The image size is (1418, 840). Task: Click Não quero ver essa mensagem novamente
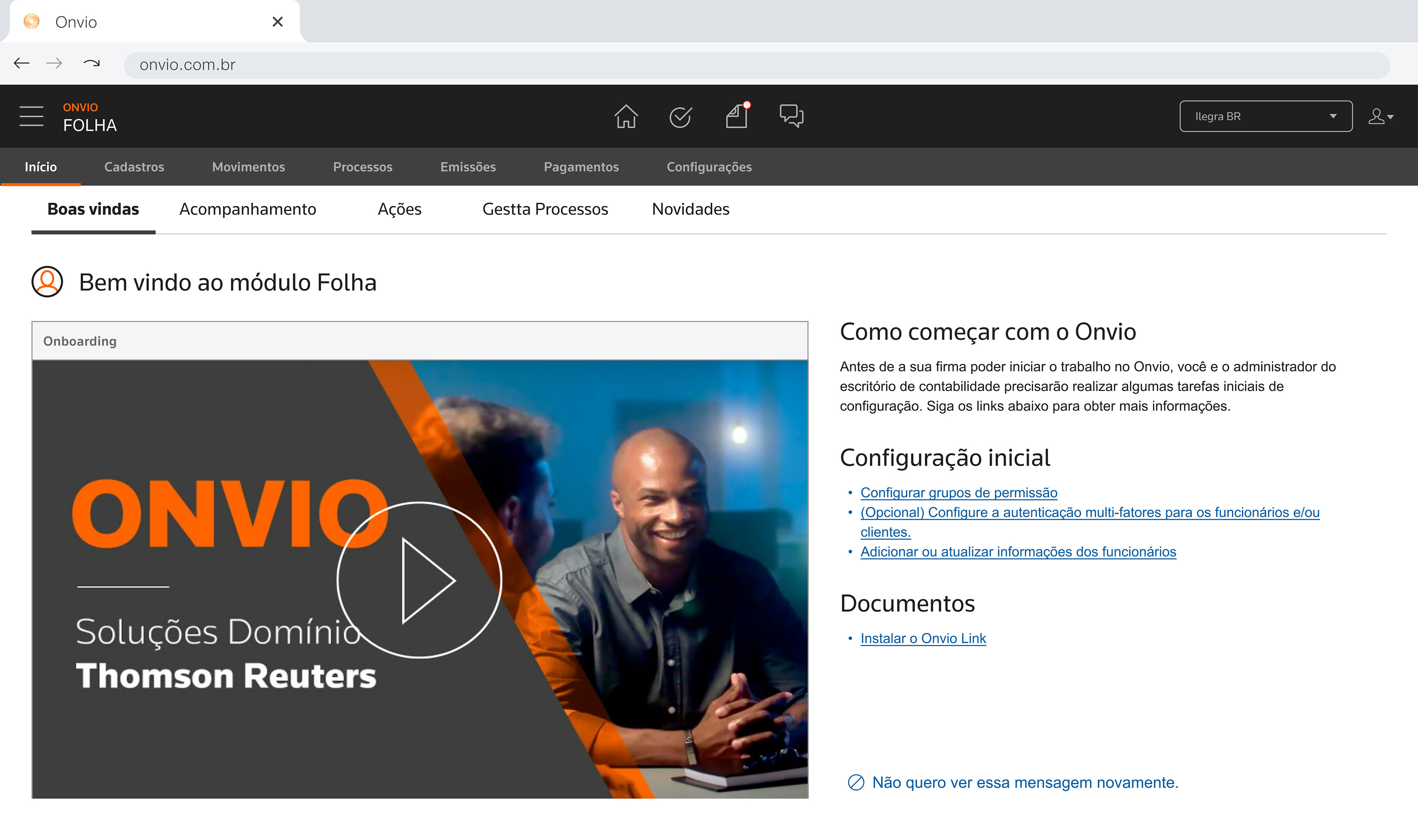coord(1013,783)
